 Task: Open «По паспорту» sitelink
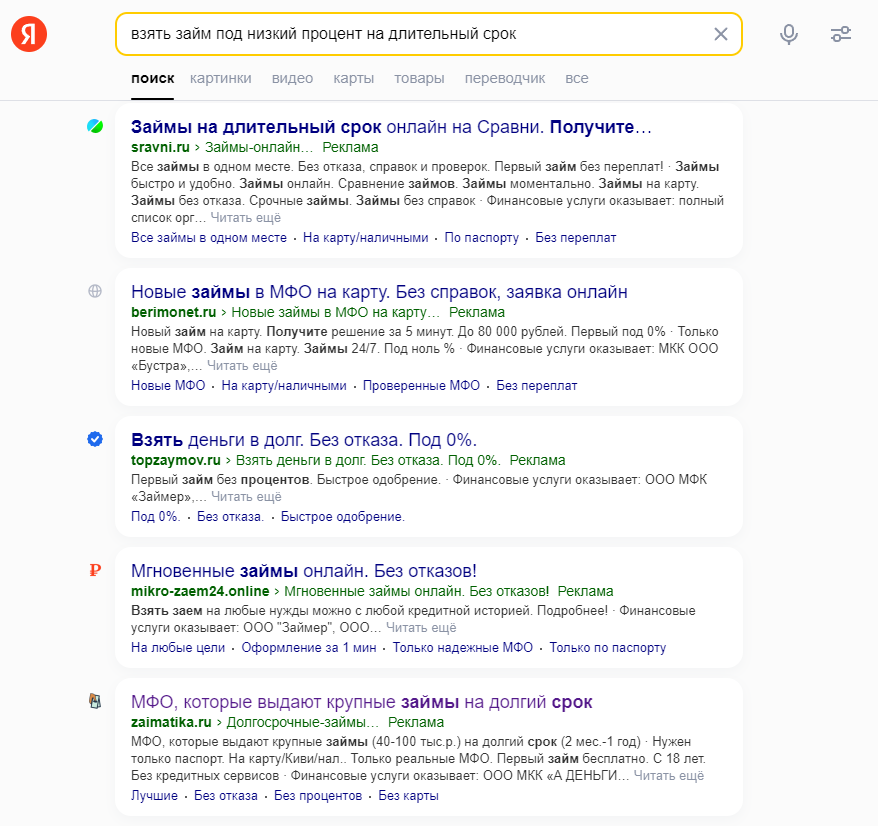coord(482,237)
